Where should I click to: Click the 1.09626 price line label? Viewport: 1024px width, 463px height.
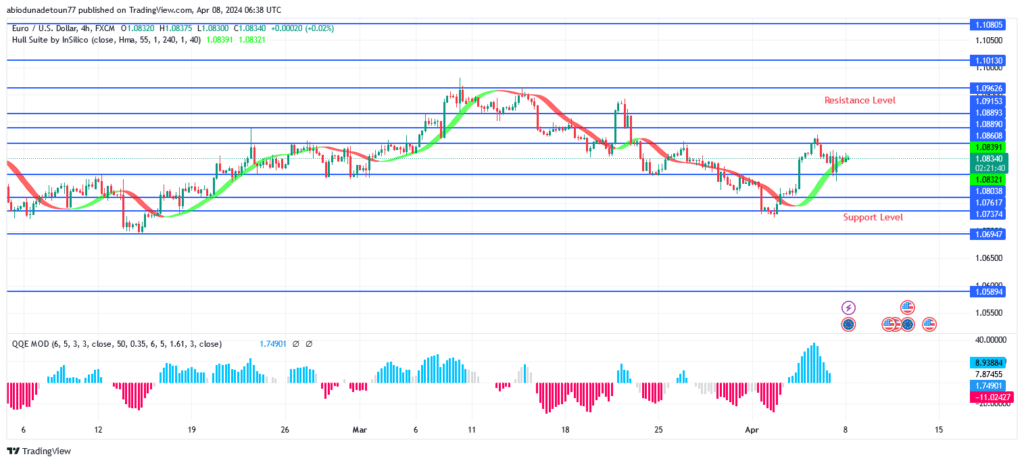pos(989,88)
